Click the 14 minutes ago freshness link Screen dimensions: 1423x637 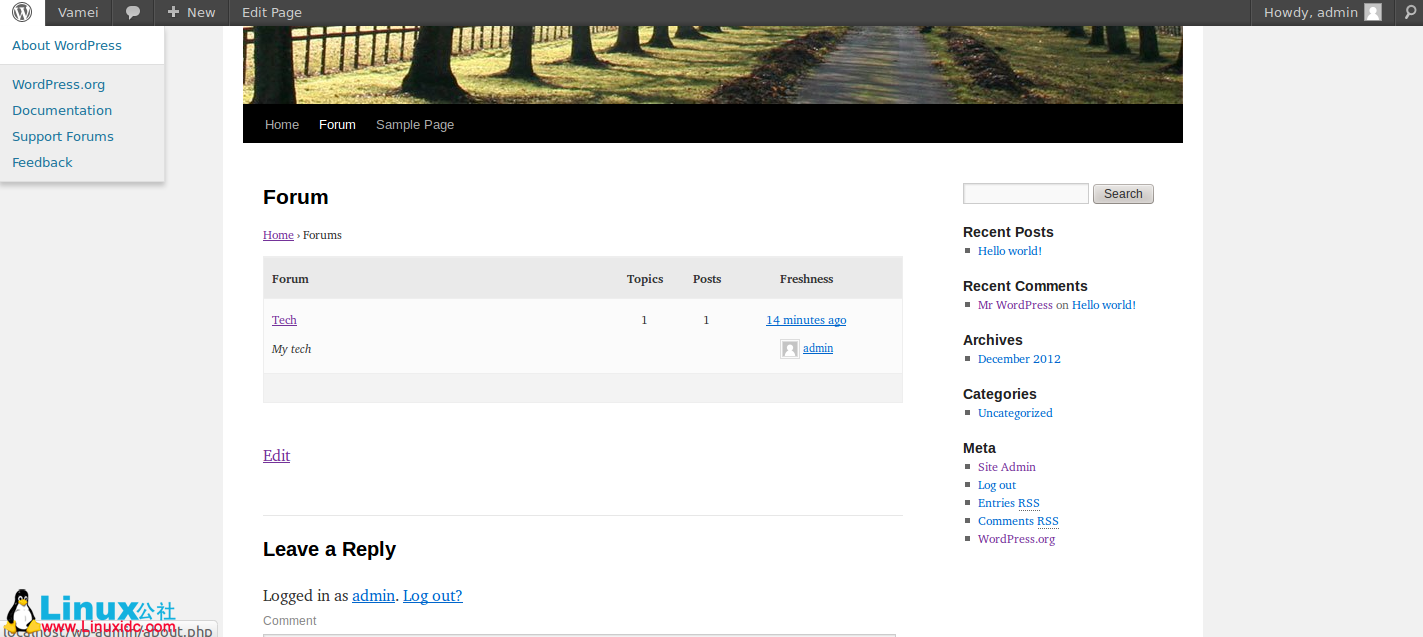(x=806, y=320)
